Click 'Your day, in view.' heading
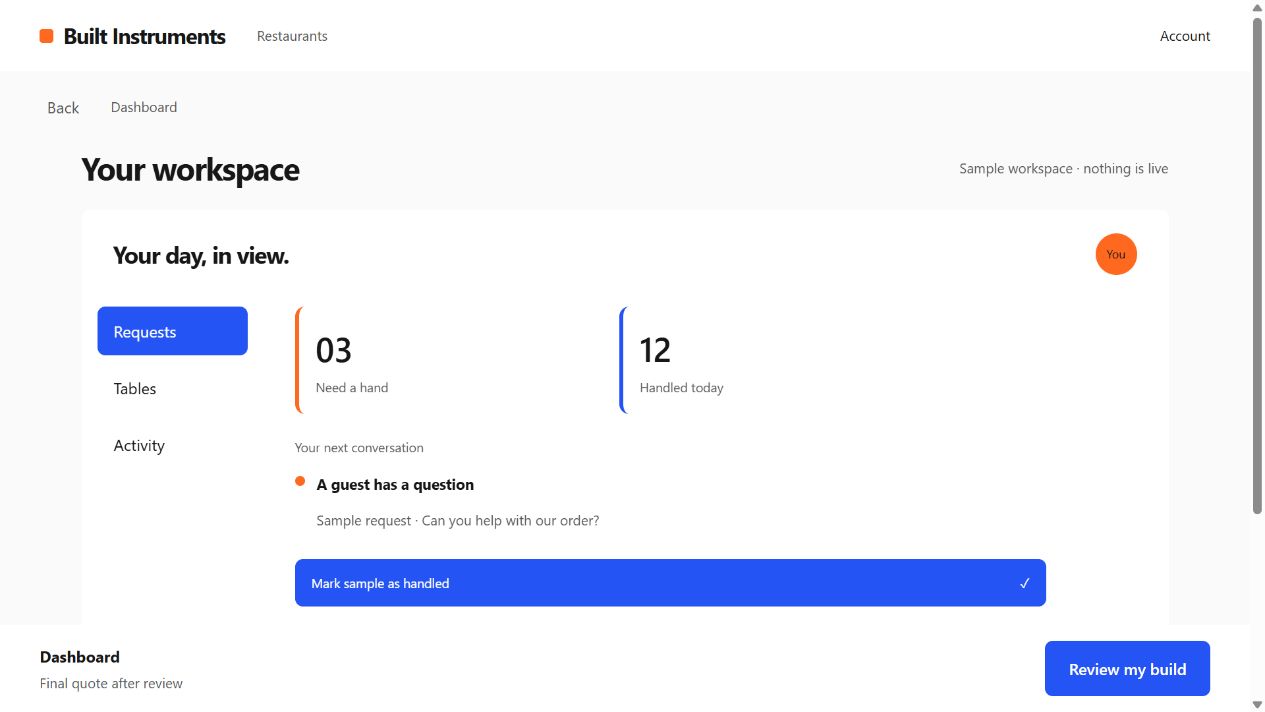Screen dimensions: 1265x712 (x=201, y=255)
